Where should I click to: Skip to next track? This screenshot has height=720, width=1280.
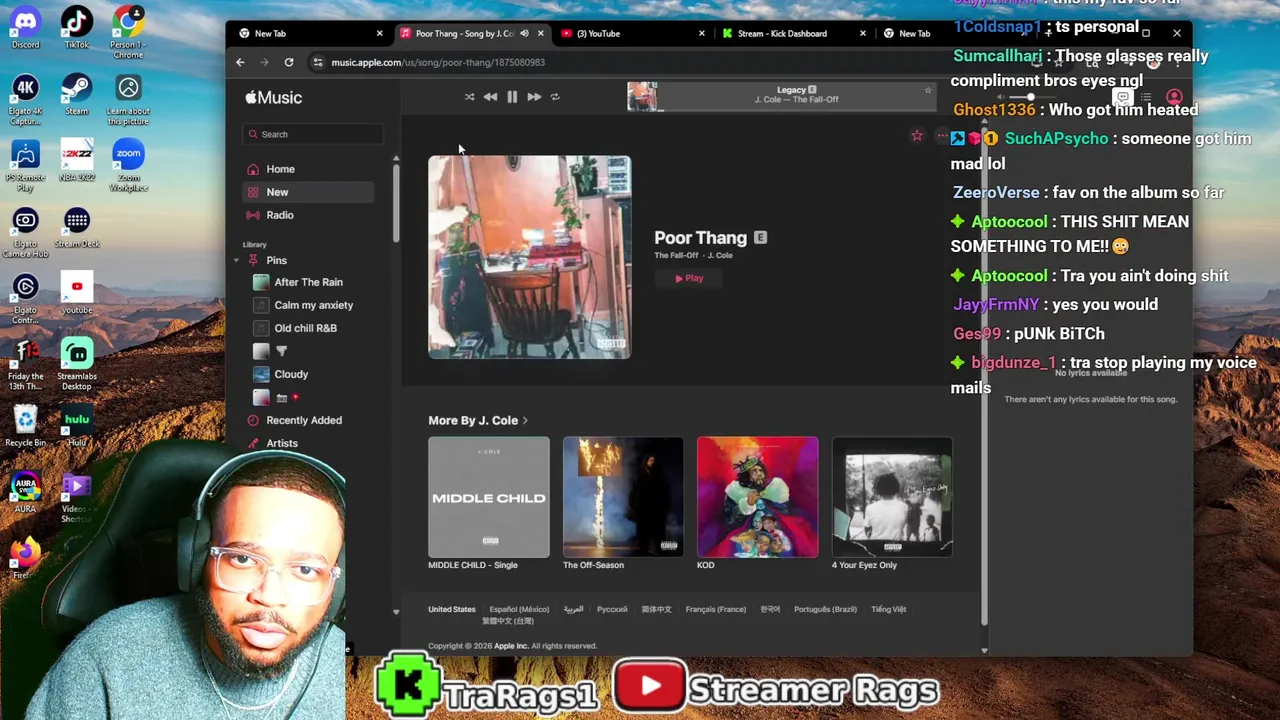coord(534,97)
